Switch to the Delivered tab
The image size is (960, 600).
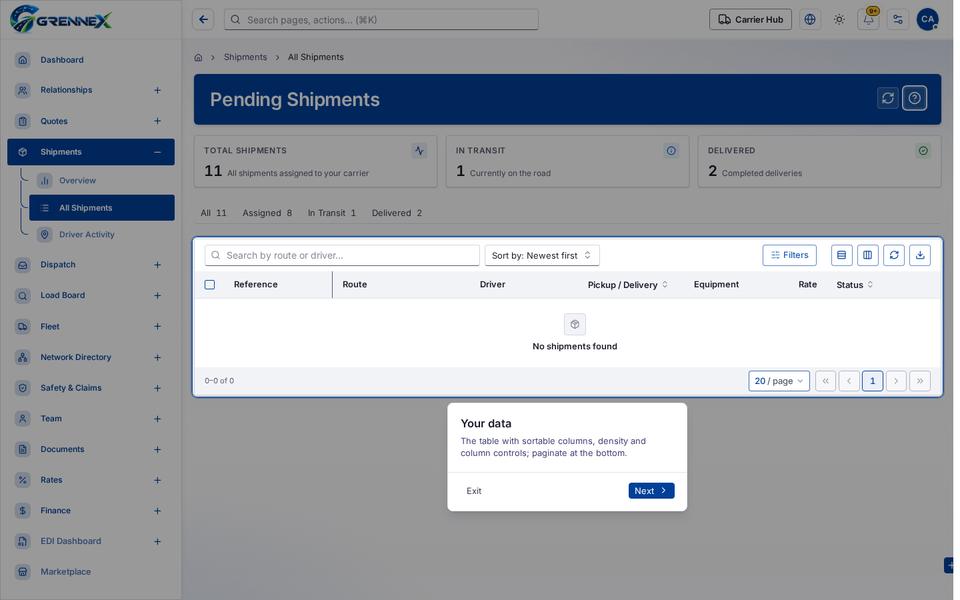click(397, 213)
